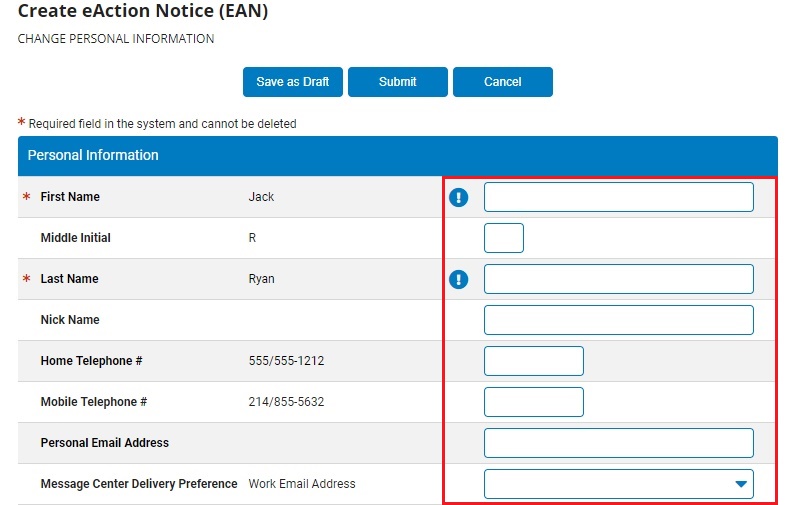Click the current first name value Jack
795x505 pixels.
261,197
